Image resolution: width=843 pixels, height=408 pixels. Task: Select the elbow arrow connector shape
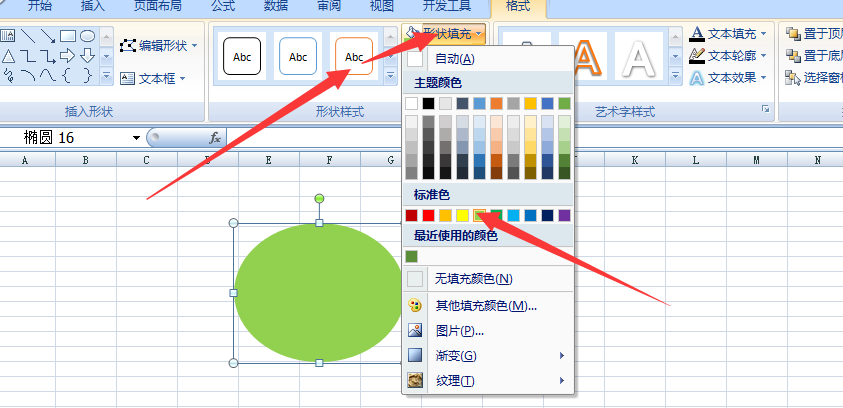[48, 55]
